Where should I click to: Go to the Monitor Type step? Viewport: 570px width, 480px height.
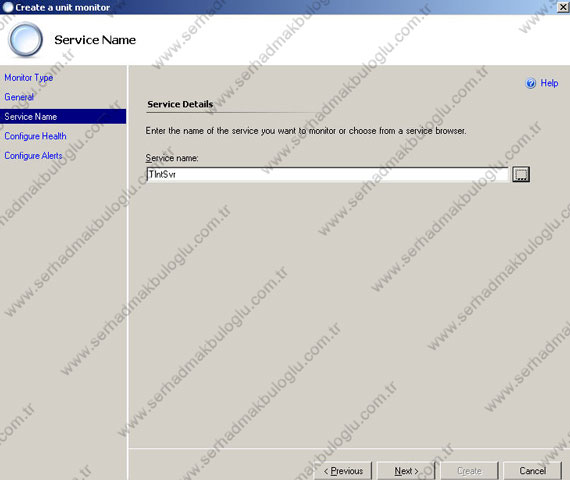tap(29, 77)
